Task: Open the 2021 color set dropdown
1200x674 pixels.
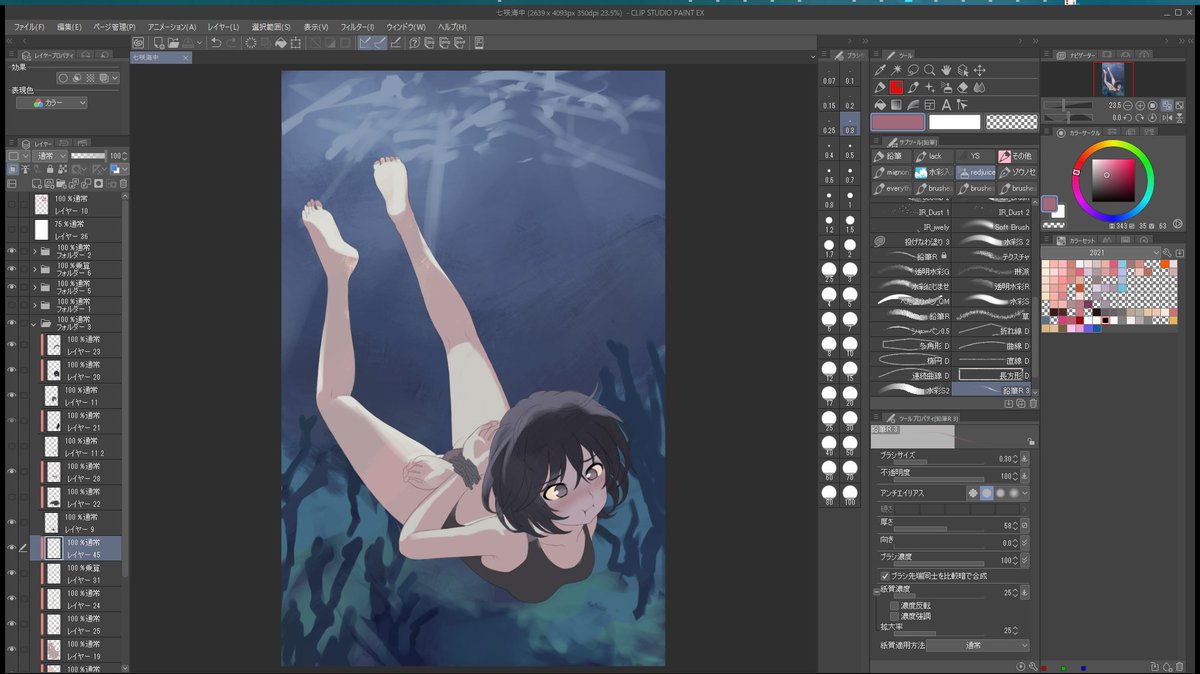Action: pyautogui.click(x=1100, y=252)
